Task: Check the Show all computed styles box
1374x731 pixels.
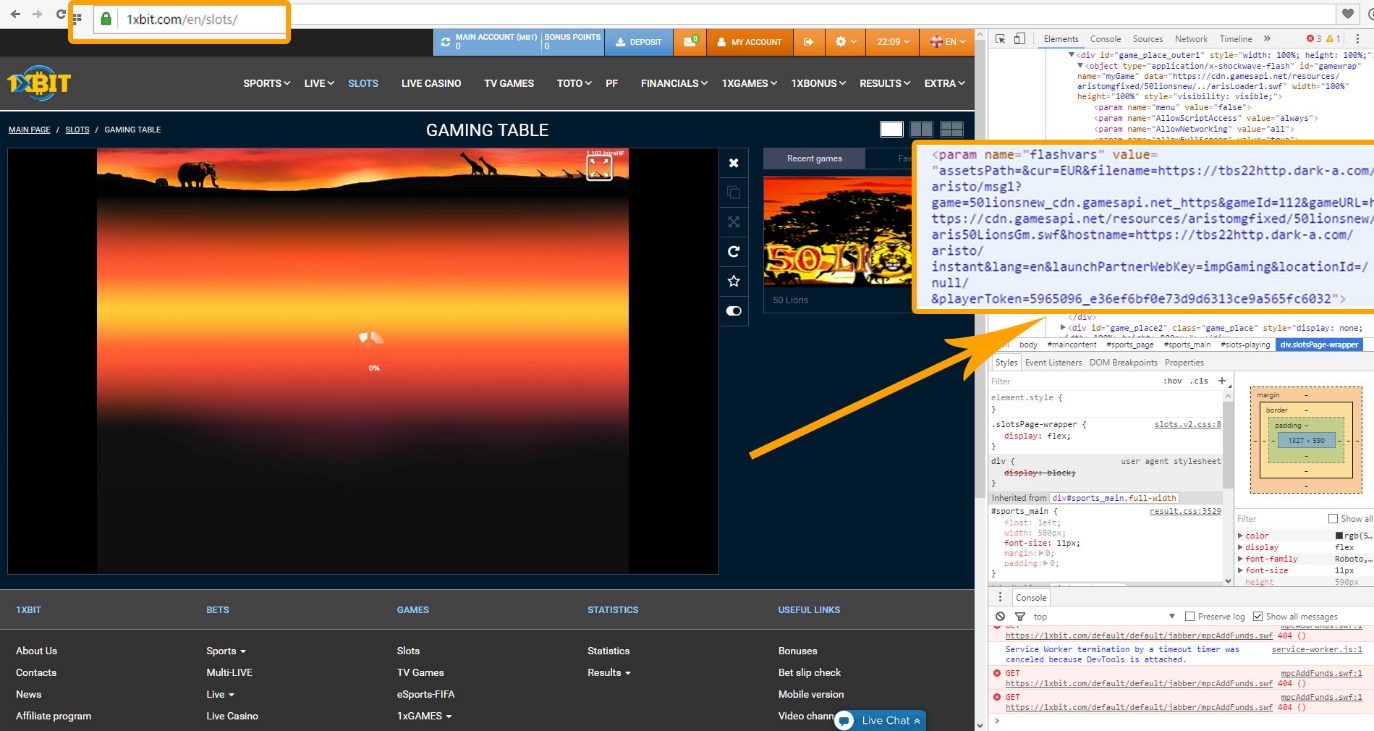Action: (1332, 519)
